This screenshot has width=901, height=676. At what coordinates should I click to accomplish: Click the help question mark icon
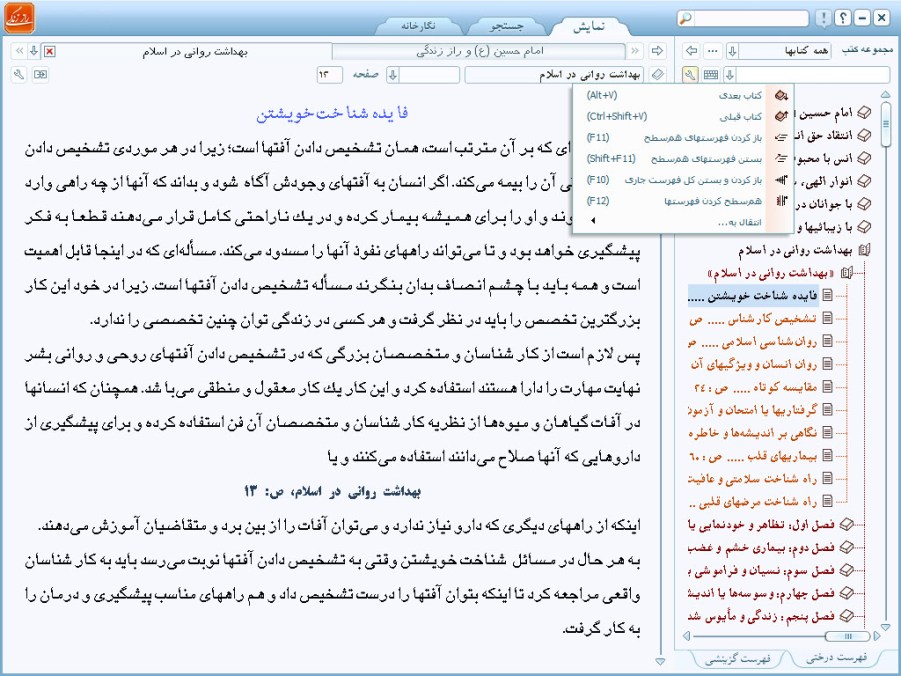[x=842, y=18]
